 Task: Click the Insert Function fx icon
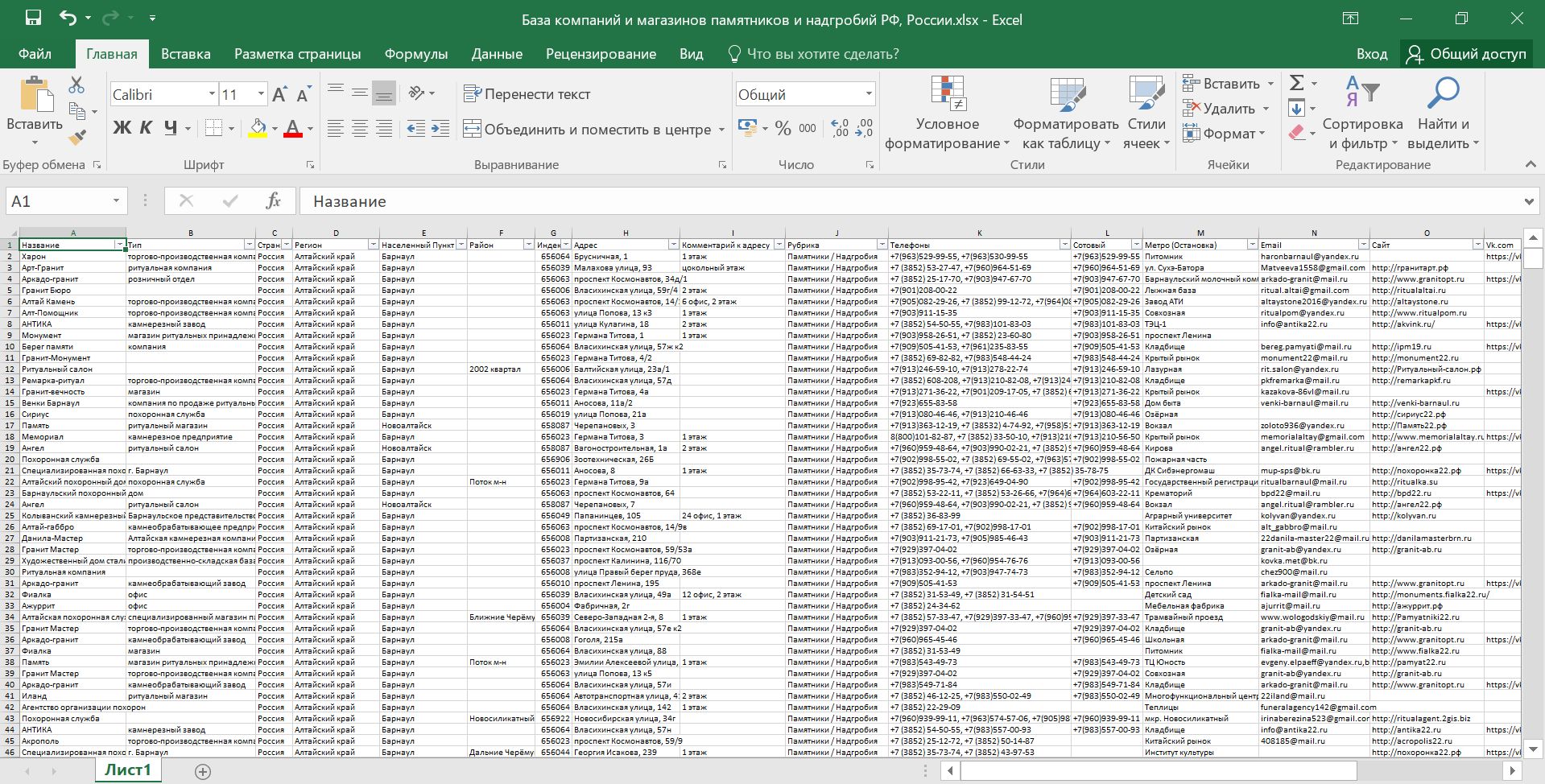273,201
